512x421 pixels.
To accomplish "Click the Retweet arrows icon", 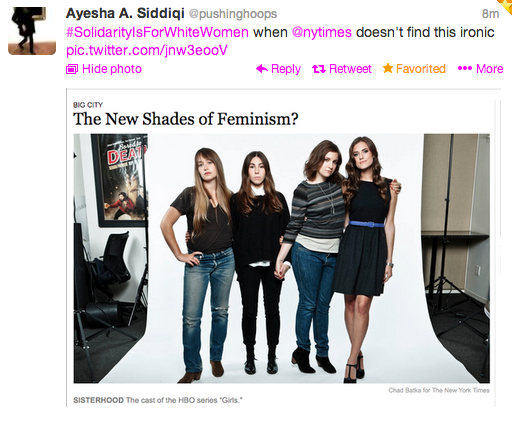I will [319, 69].
